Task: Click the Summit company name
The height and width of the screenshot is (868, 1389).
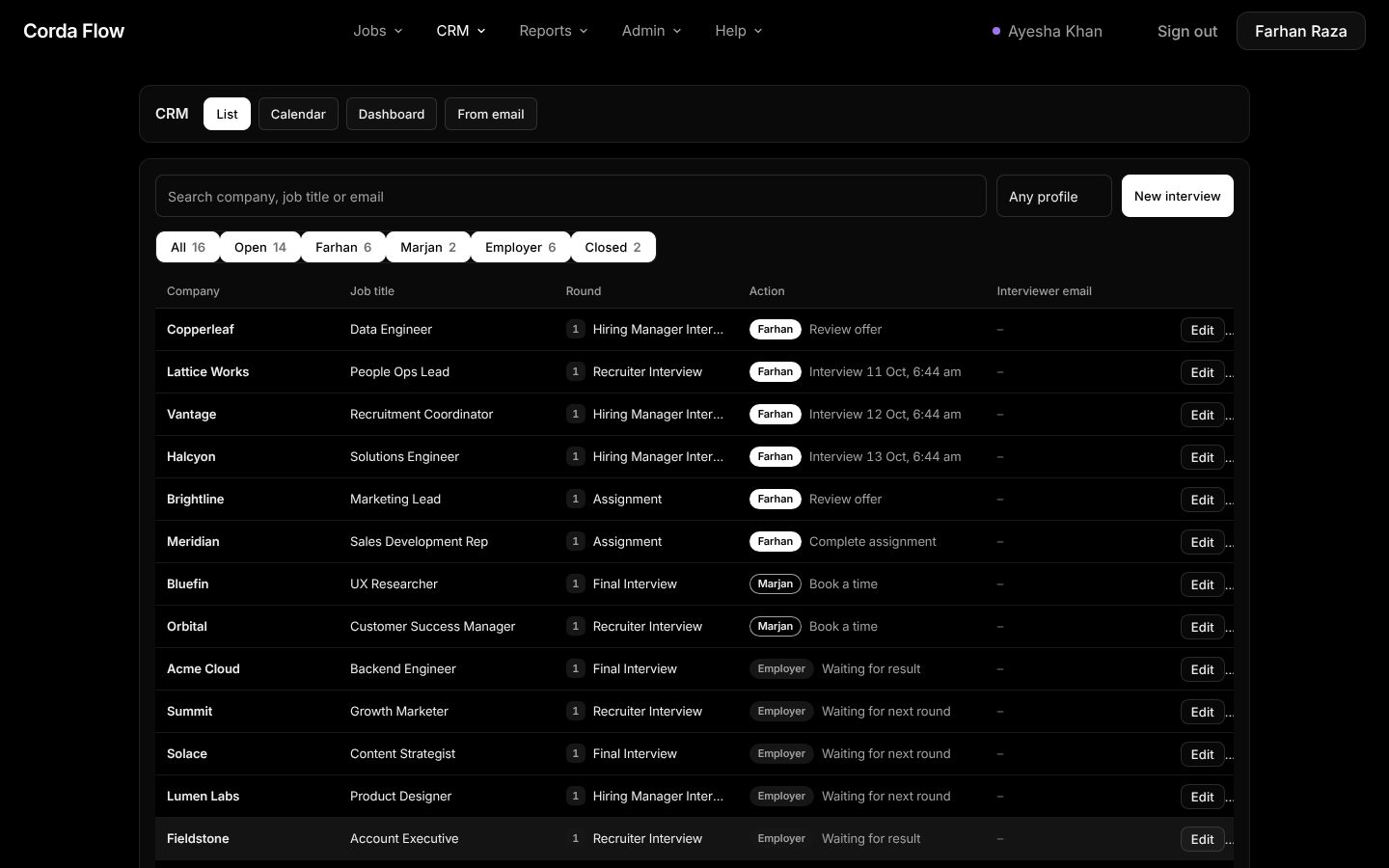Action: tap(189, 711)
